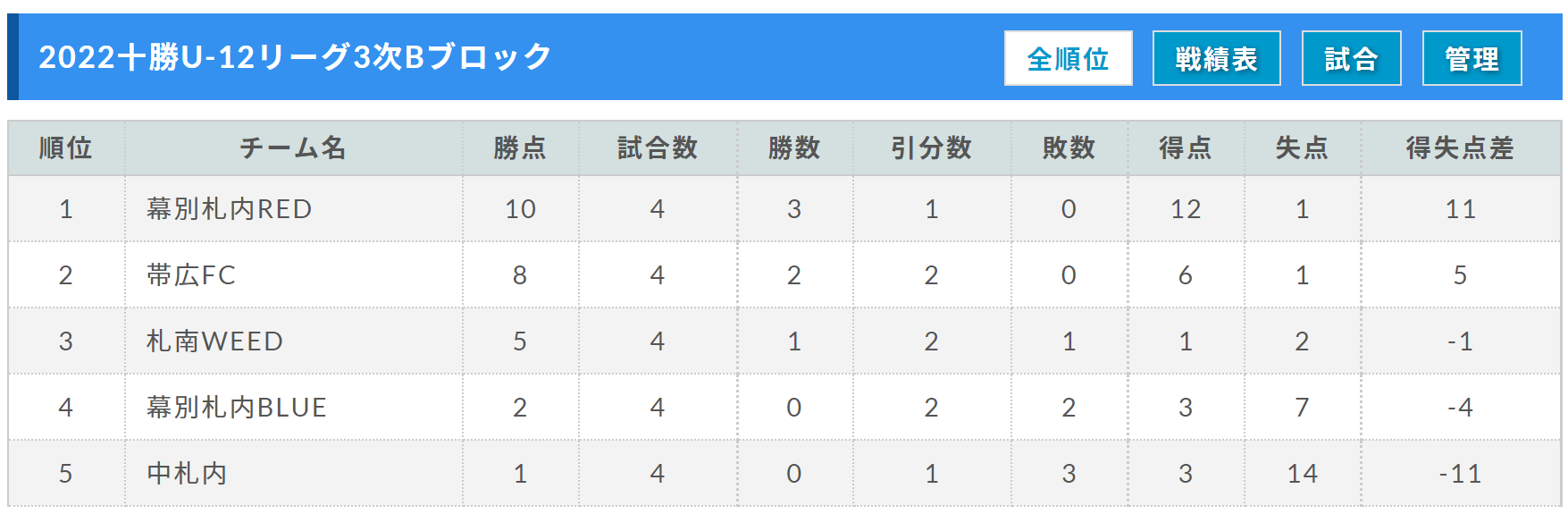Click the チーム名 column header

[x=293, y=148]
